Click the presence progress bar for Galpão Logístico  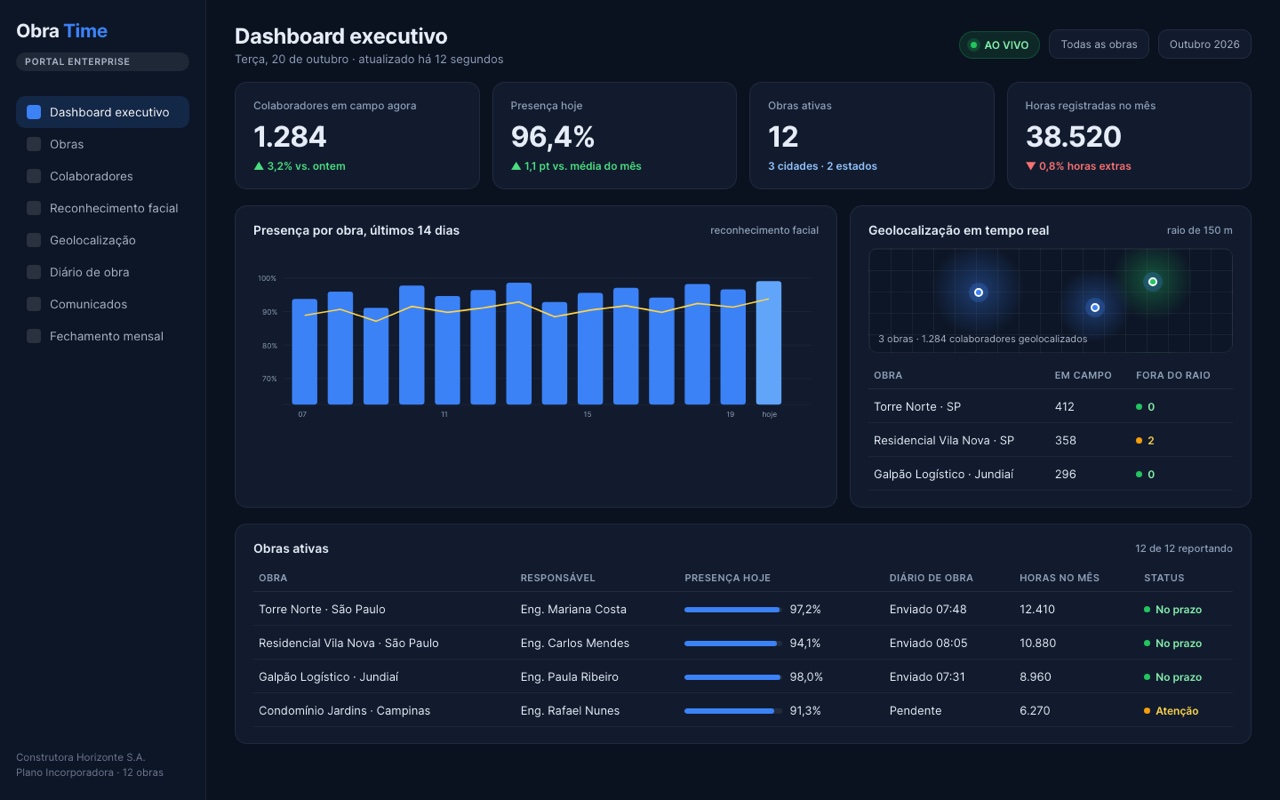(733, 677)
